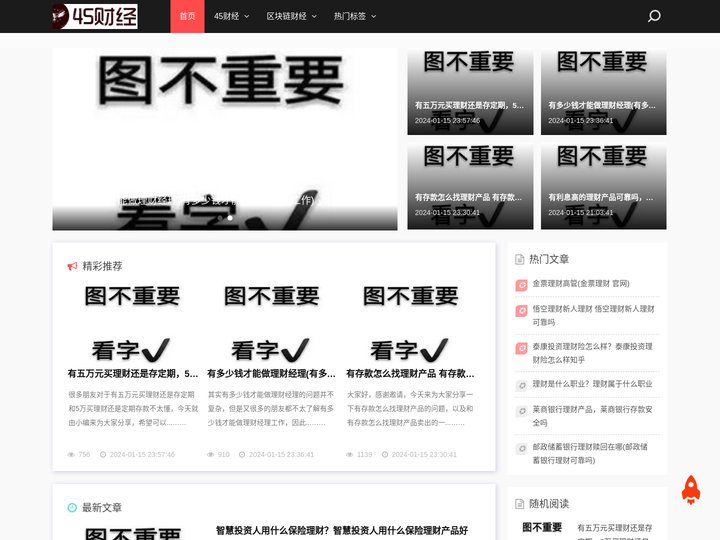This screenshot has height=540, width=720.
Task: Click the document icon beside 随机阅读
Action: pos(519,504)
